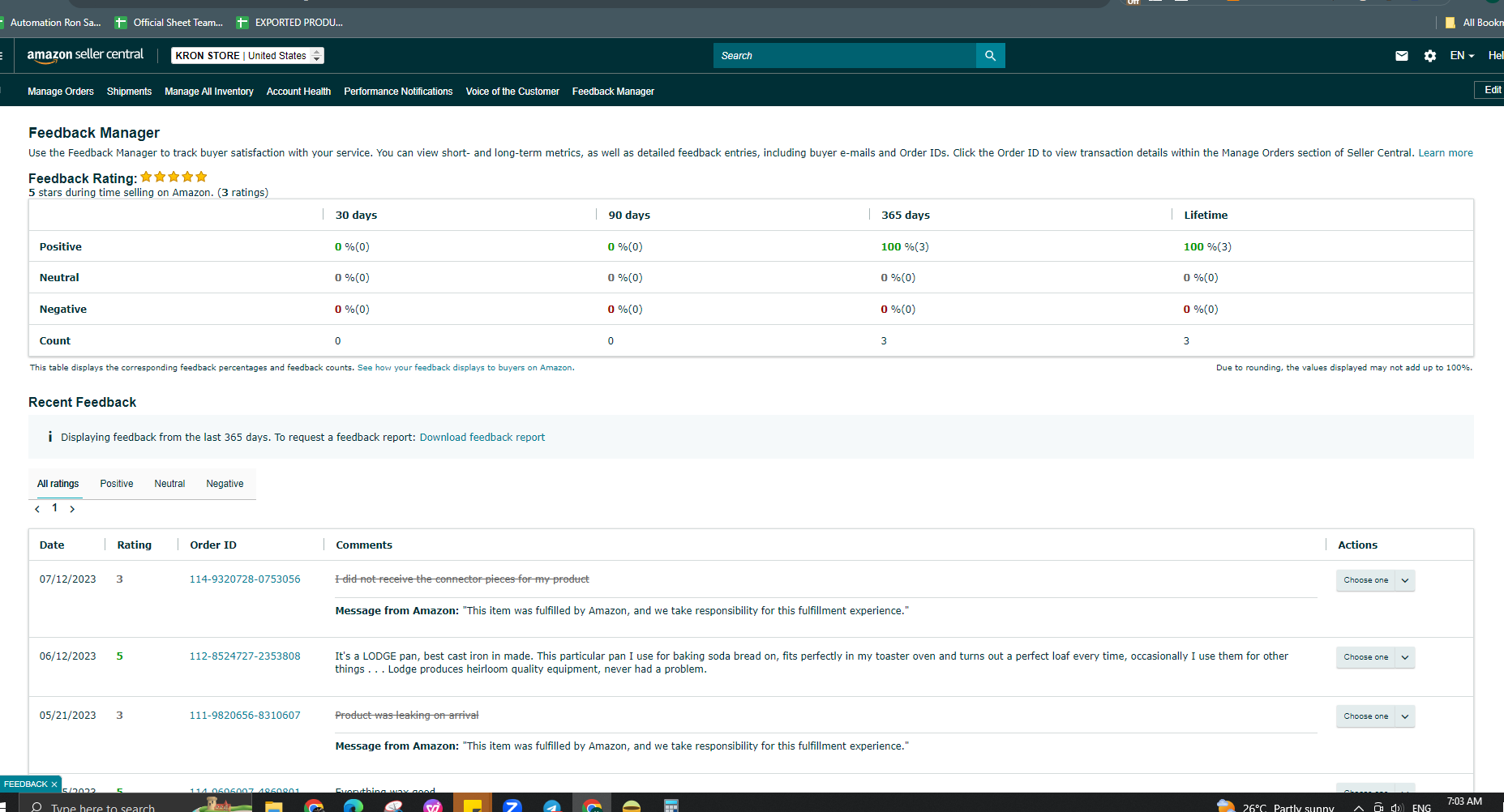
Task: Open Choose one dropdown for order 112-8524727-2353808
Action: click(x=1375, y=657)
